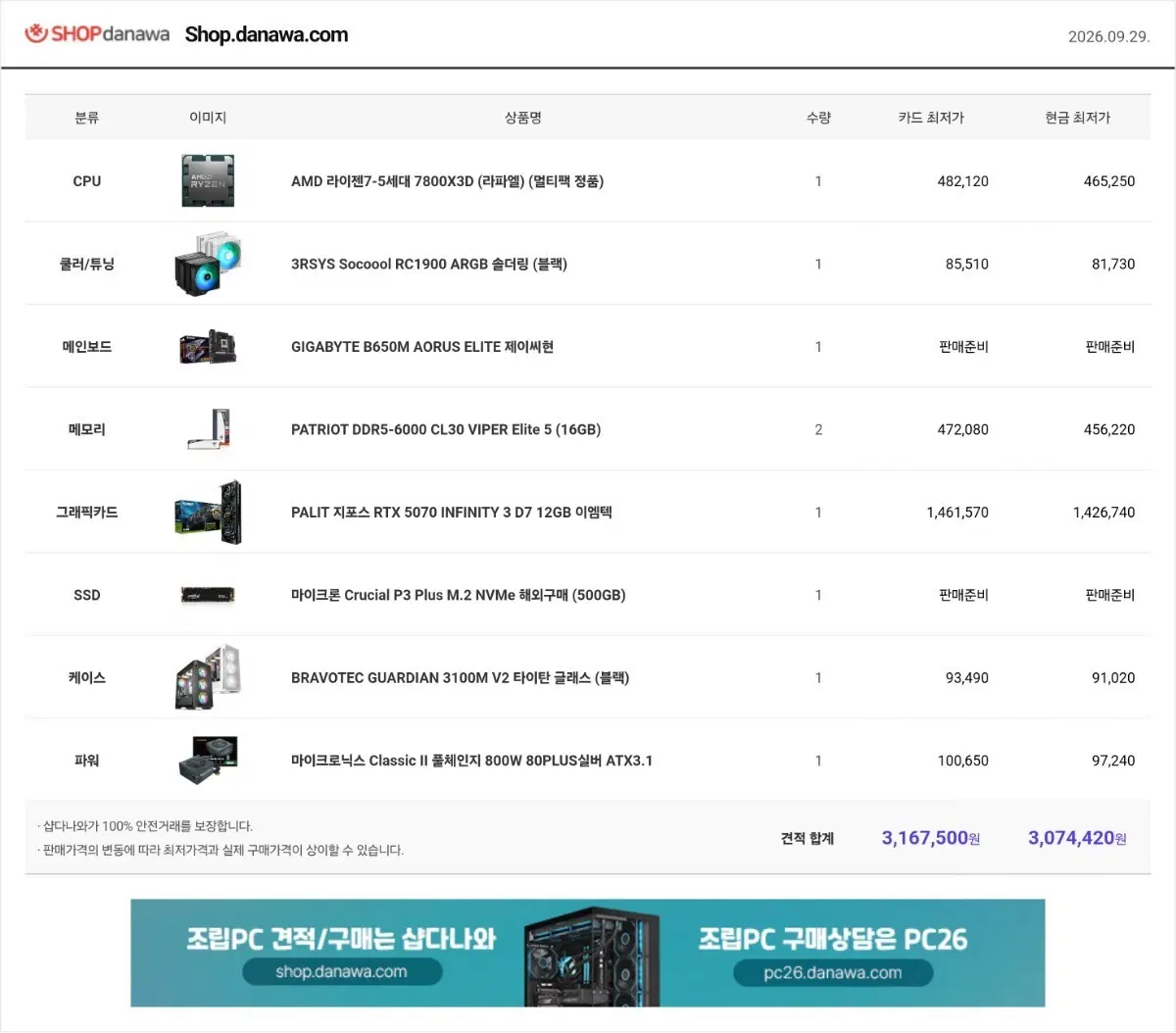Select the 메모리 category label
This screenshot has height=1033, width=1176.
(x=87, y=429)
